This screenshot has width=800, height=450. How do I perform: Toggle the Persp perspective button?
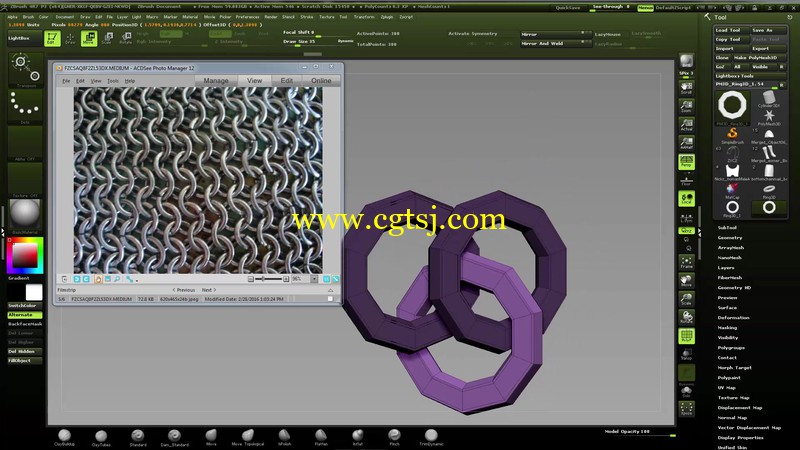click(686, 162)
